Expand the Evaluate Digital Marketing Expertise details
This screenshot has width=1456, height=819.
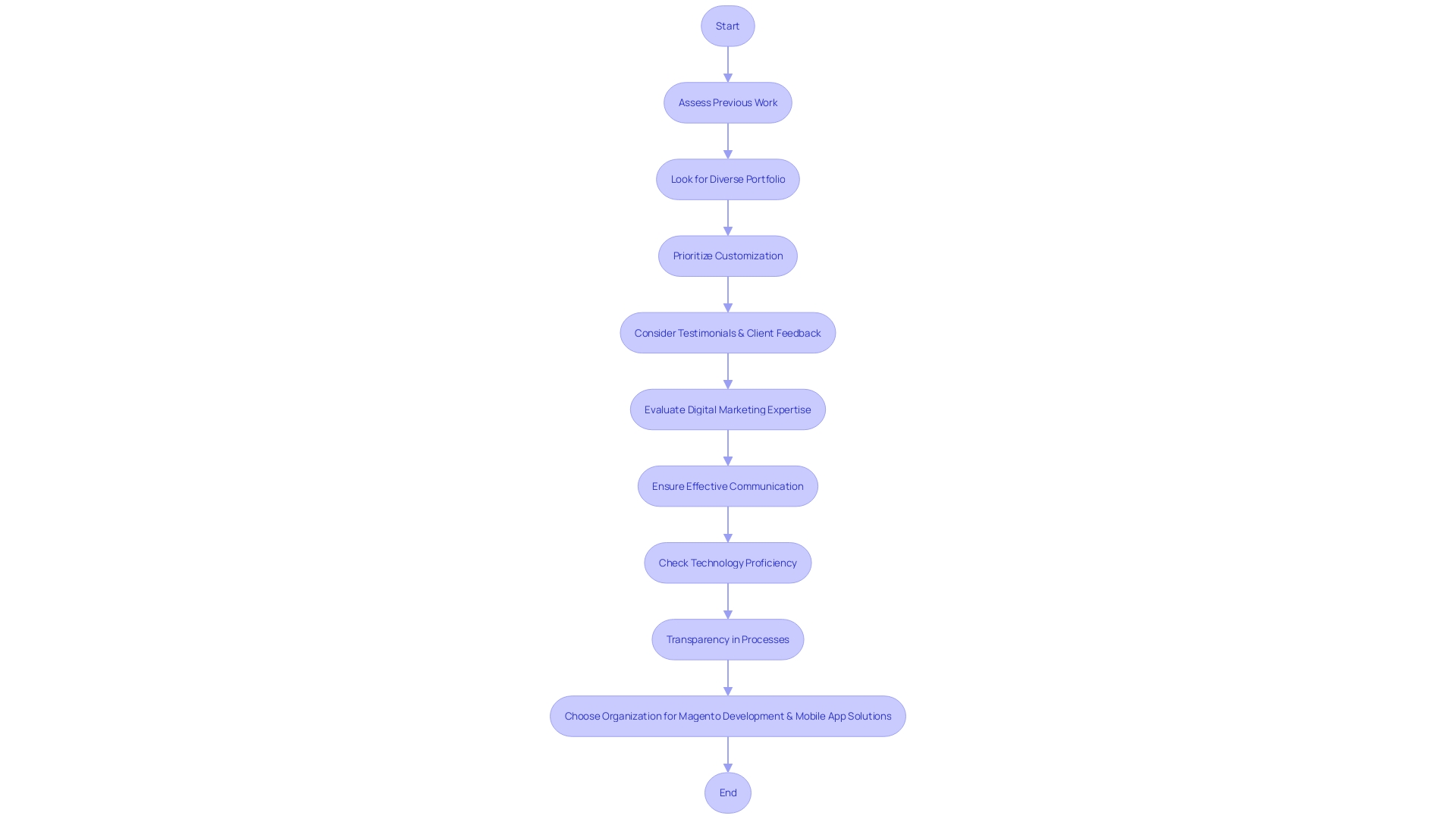727,409
